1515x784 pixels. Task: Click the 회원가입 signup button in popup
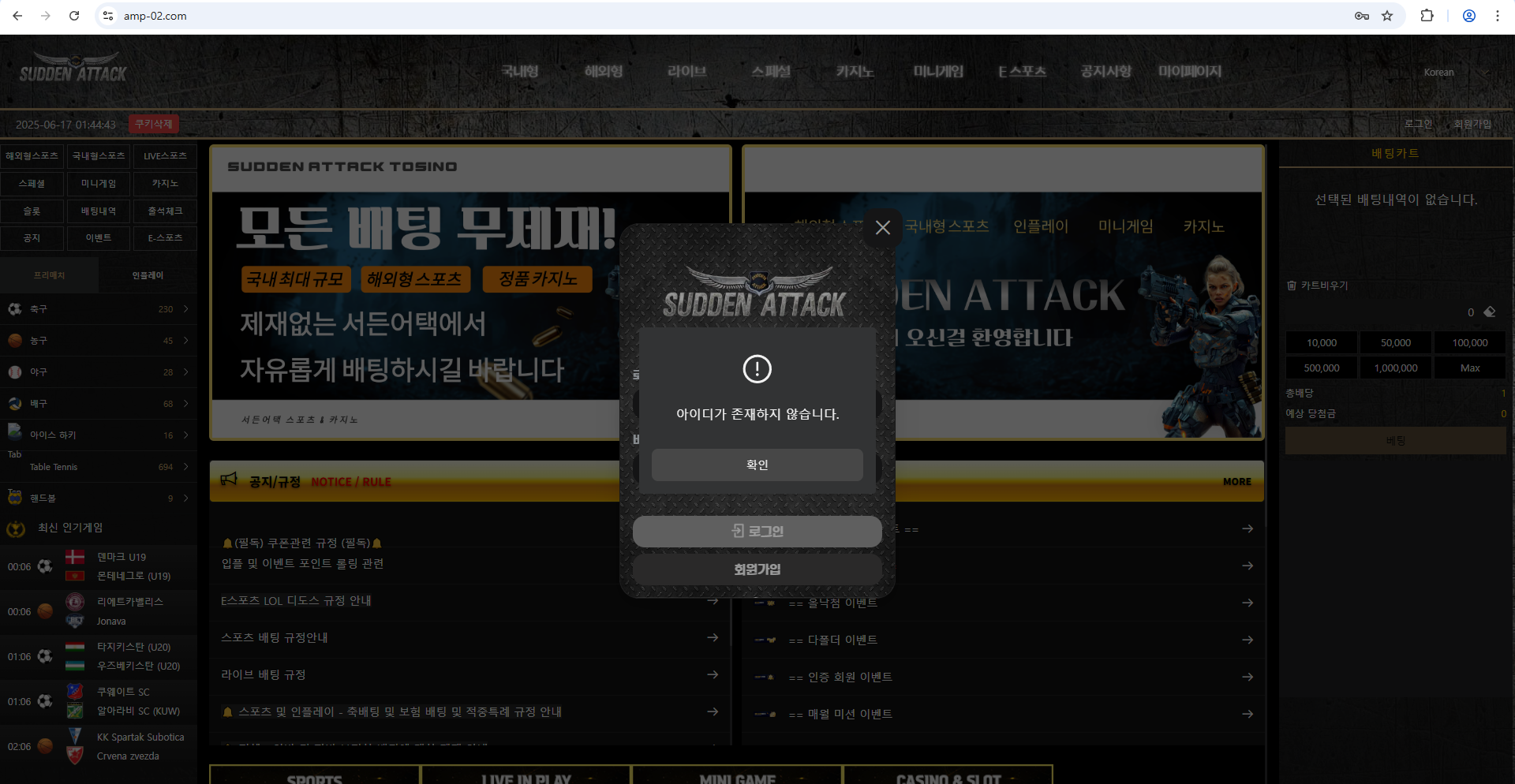pyautogui.click(x=757, y=569)
